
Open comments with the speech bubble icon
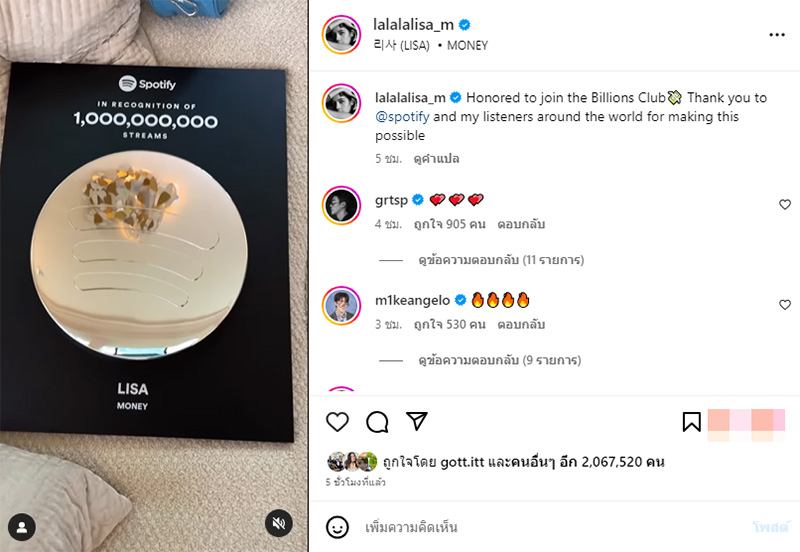click(378, 422)
